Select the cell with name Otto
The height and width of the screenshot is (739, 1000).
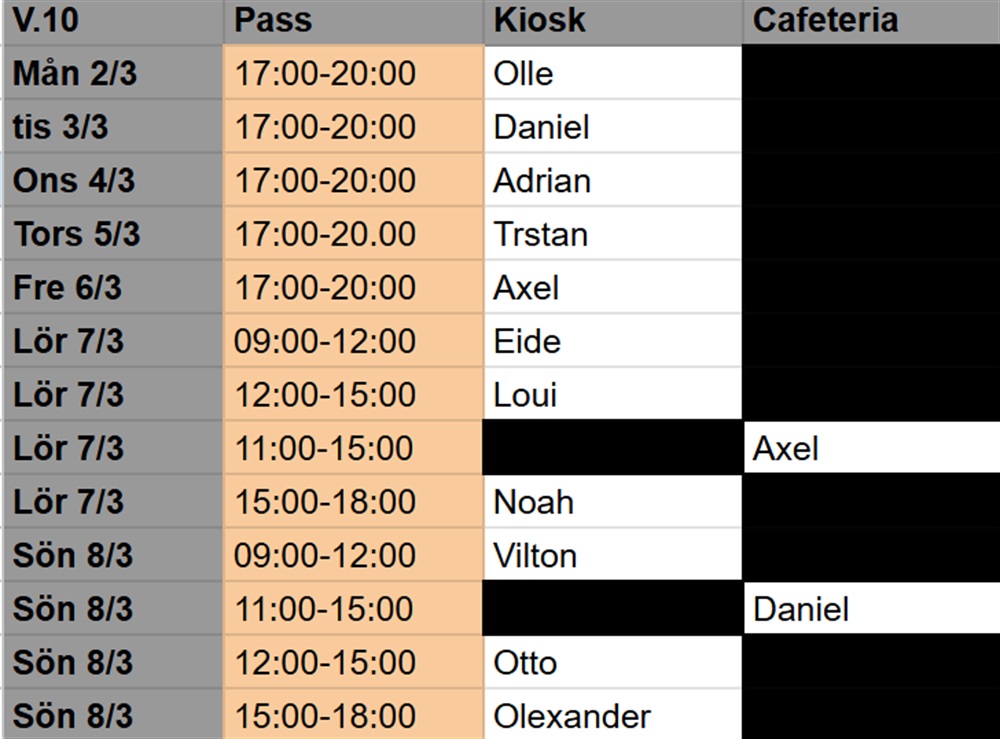click(x=612, y=663)
